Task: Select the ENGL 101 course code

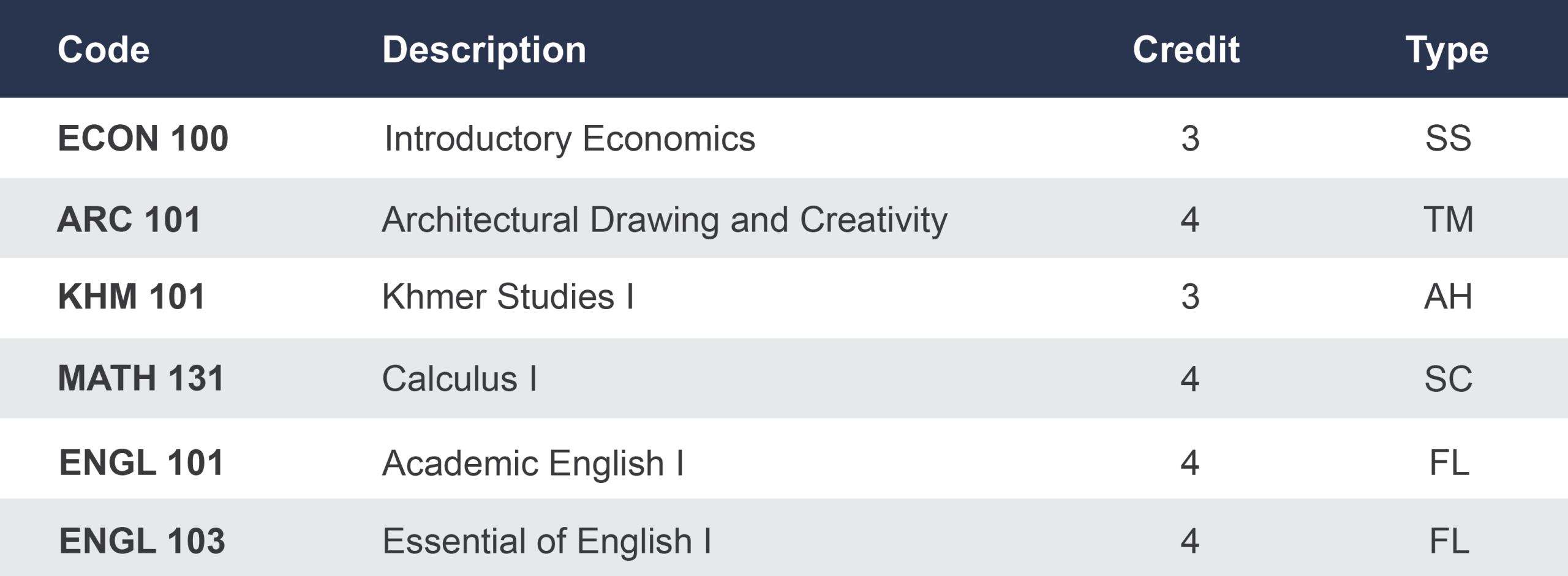Action: click(x=141, y=463)
